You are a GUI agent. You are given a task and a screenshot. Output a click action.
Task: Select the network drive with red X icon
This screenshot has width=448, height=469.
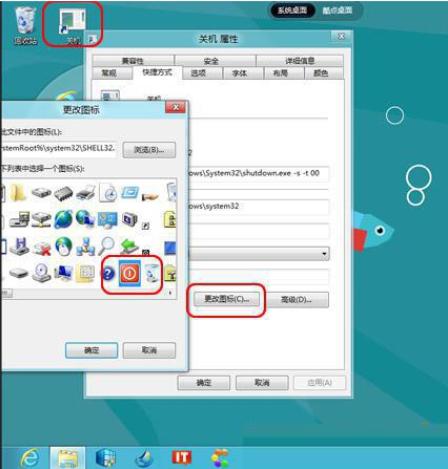click(x=41, y=248)
